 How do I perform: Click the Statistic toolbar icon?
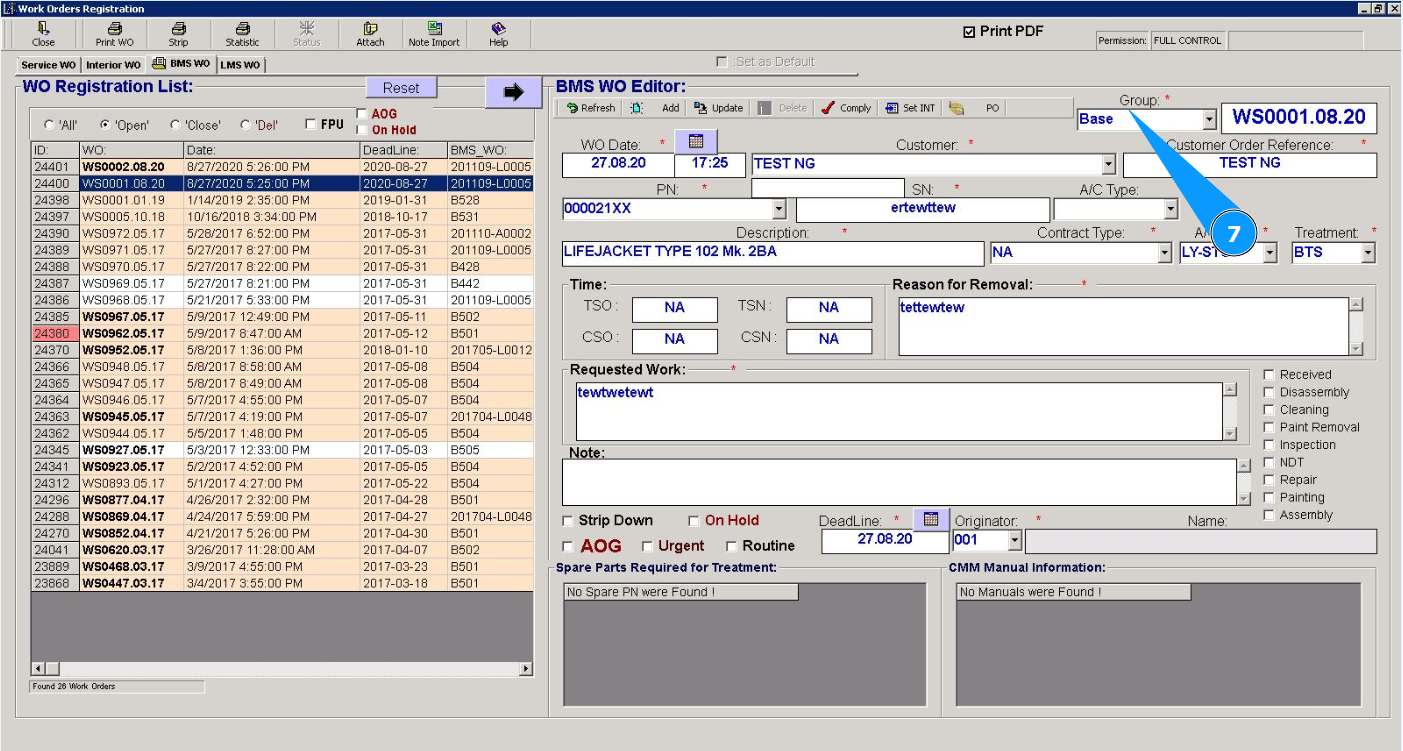point(242,34)
